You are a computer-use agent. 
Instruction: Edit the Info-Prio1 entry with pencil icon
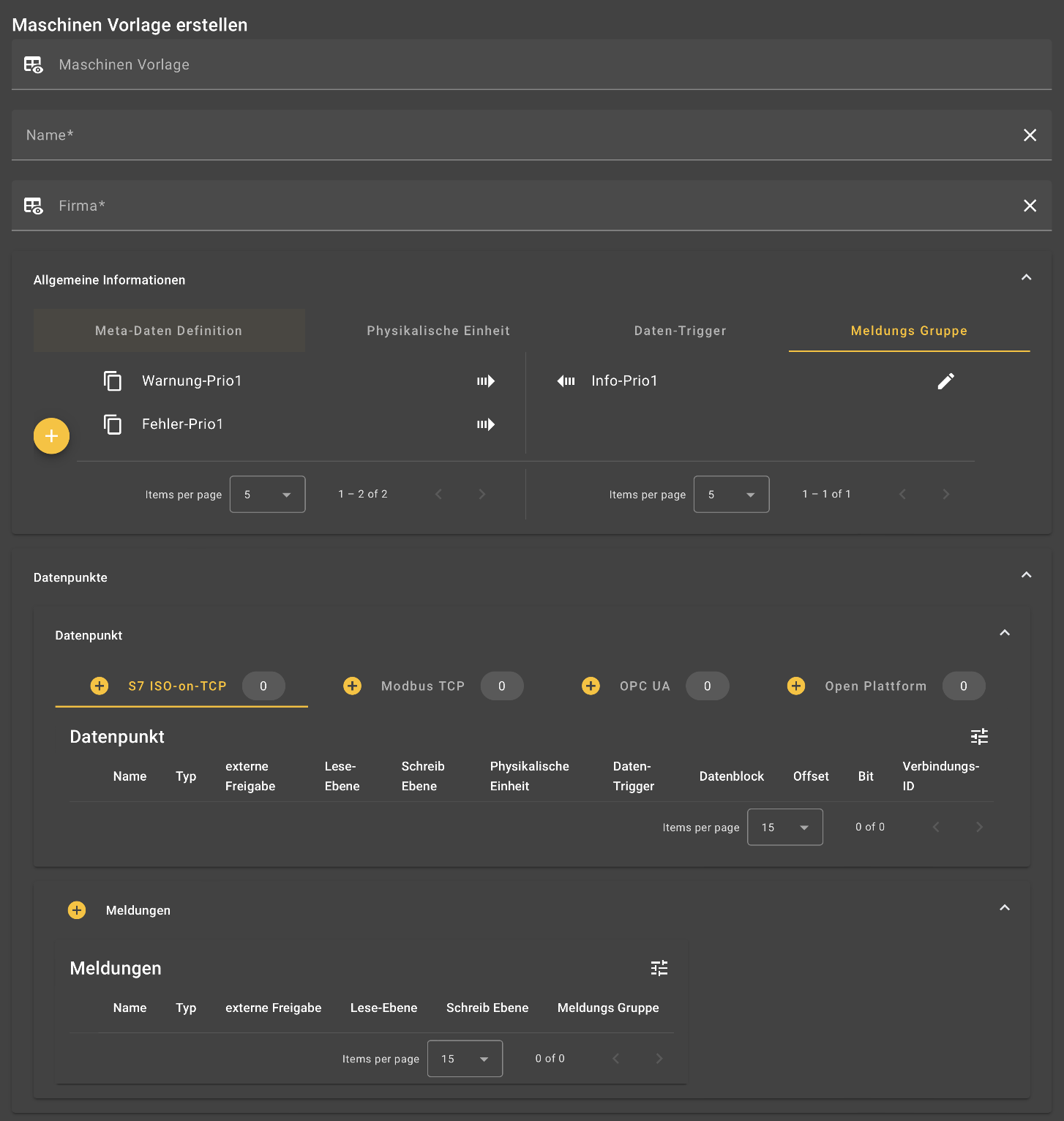coord(945,380)
